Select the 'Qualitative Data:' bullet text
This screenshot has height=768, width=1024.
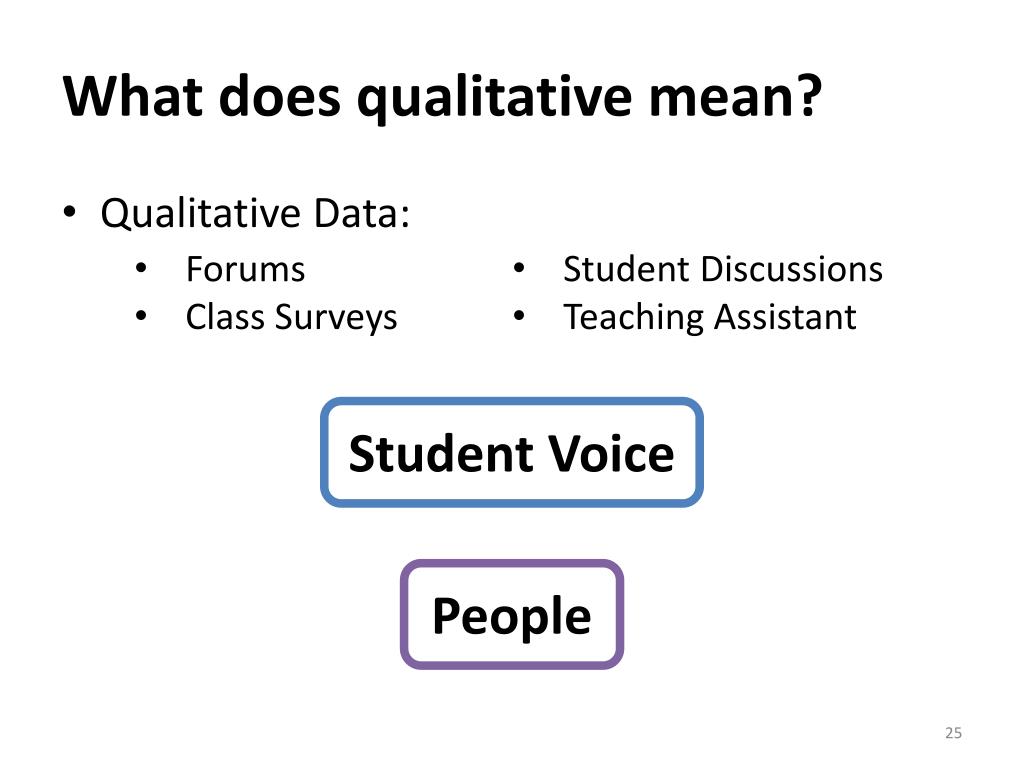click(255, 214)
